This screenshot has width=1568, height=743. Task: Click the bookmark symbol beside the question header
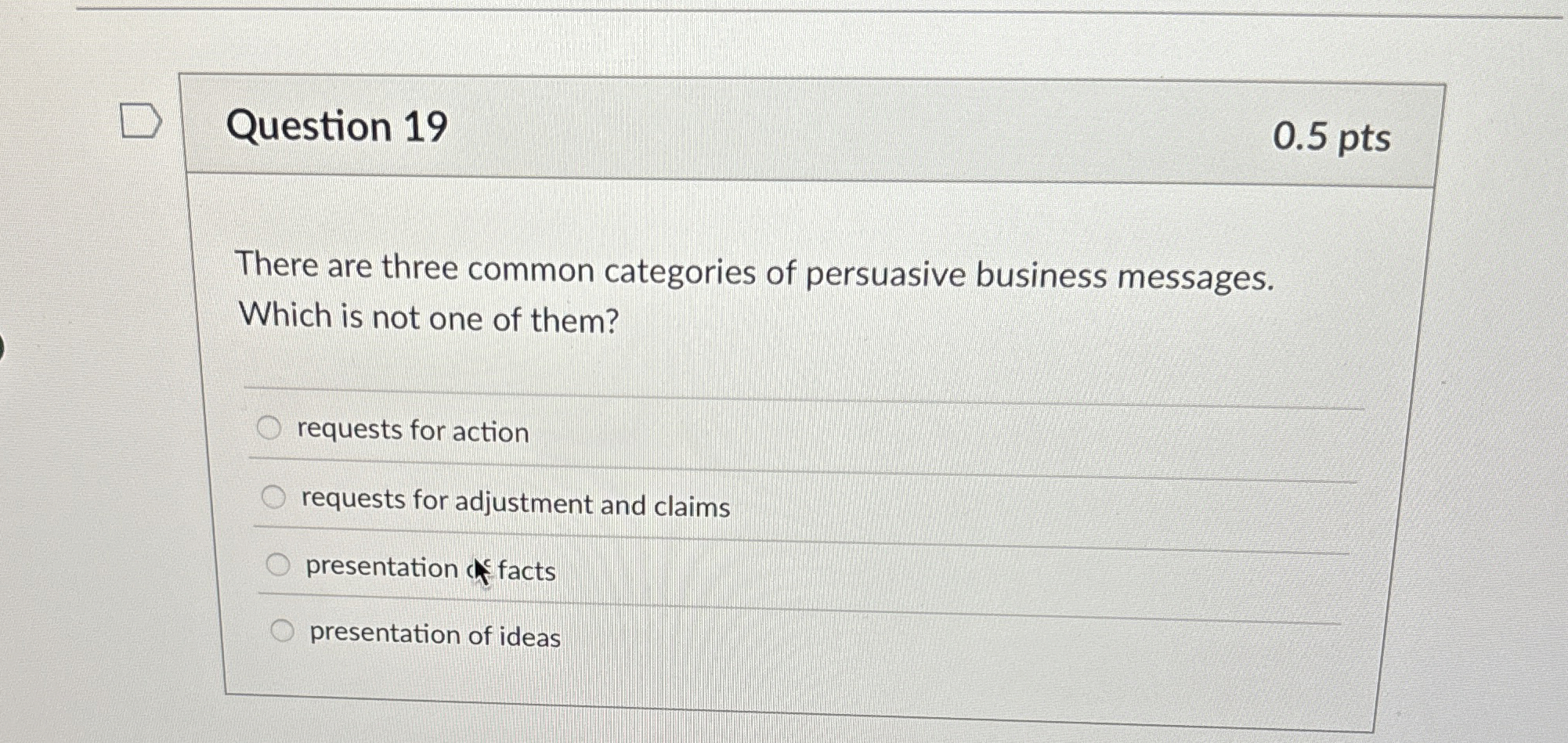coord(142,120)
